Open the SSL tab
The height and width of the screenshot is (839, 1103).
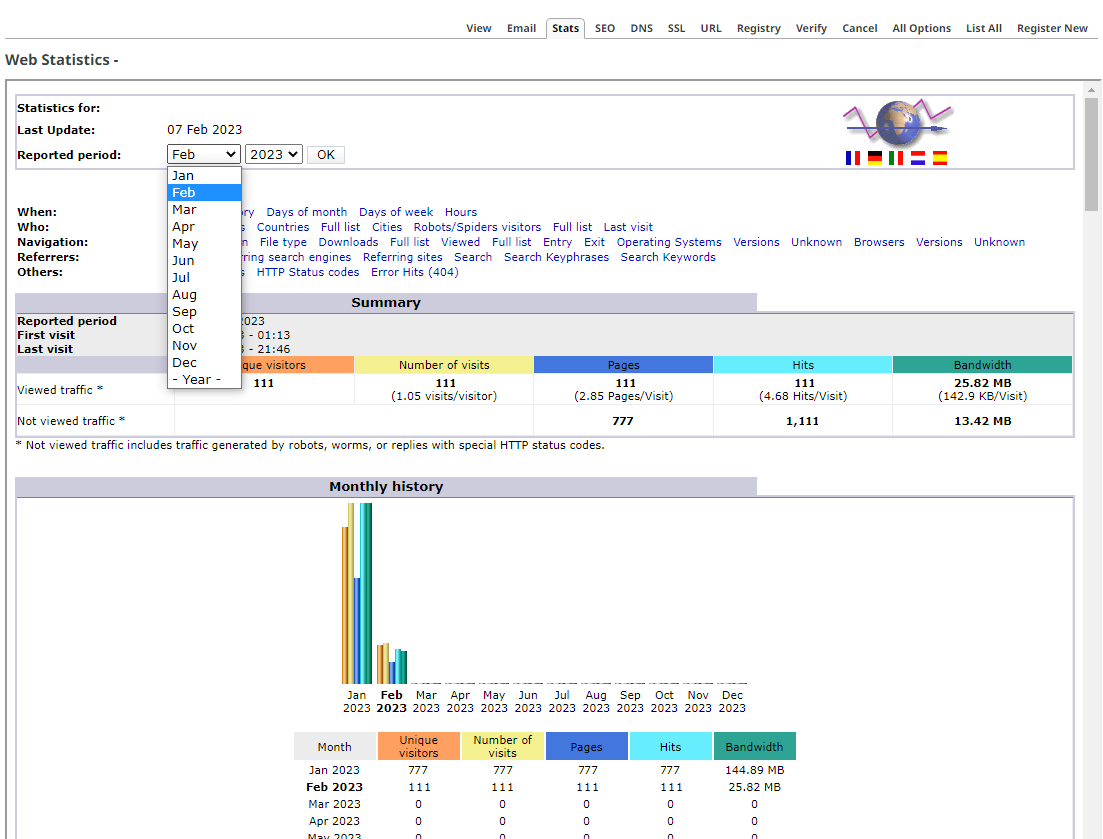coord(677,28)
